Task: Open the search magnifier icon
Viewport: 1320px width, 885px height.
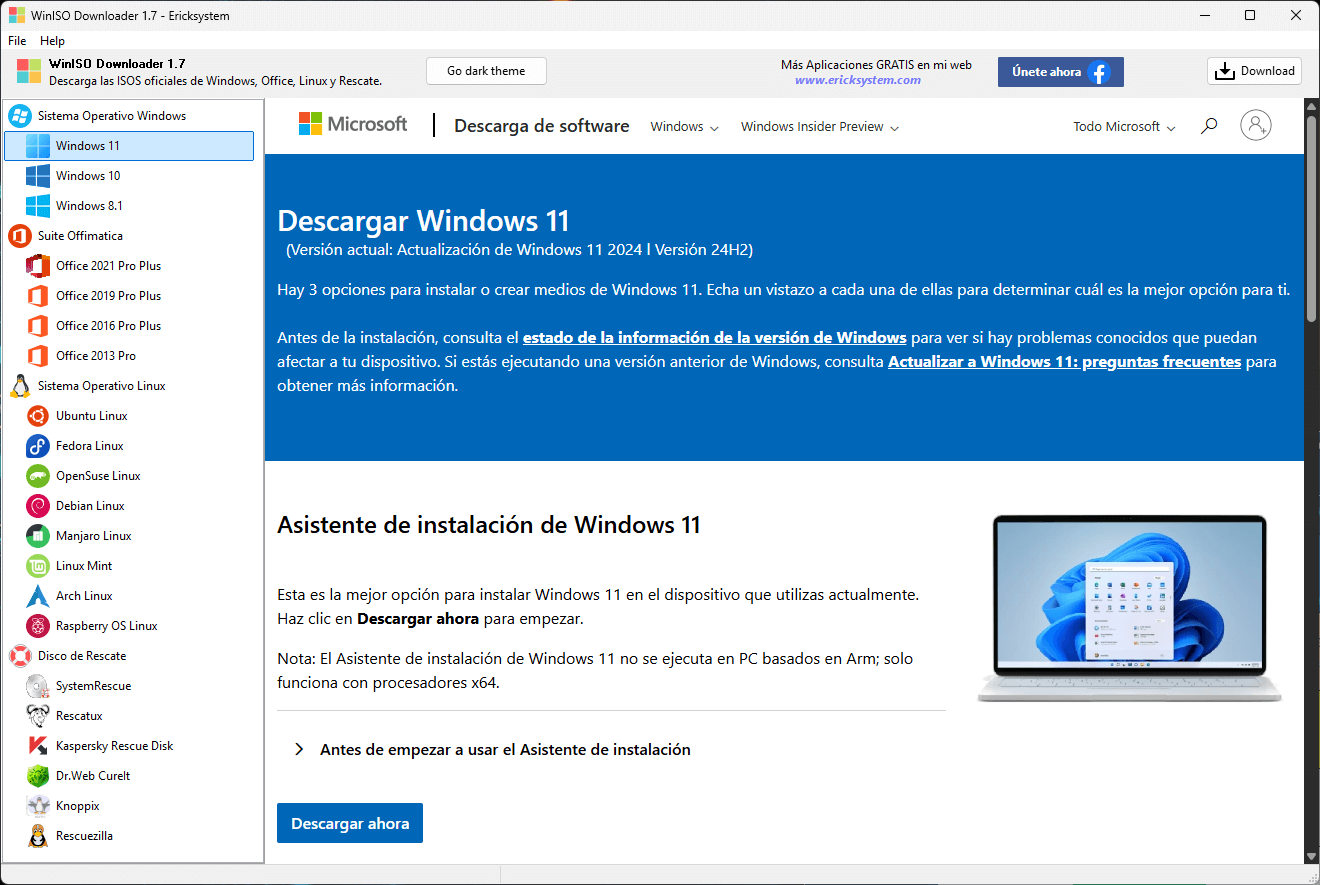Action: (x=1209, y=125)
